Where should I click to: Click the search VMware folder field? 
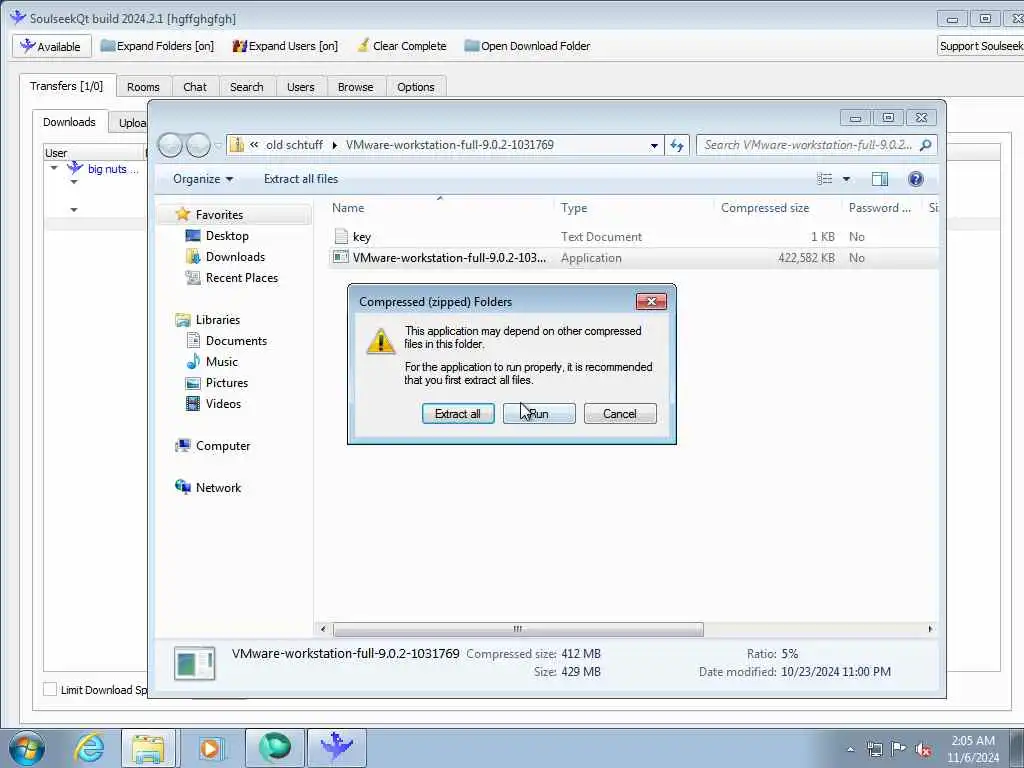tap(816, 145)
